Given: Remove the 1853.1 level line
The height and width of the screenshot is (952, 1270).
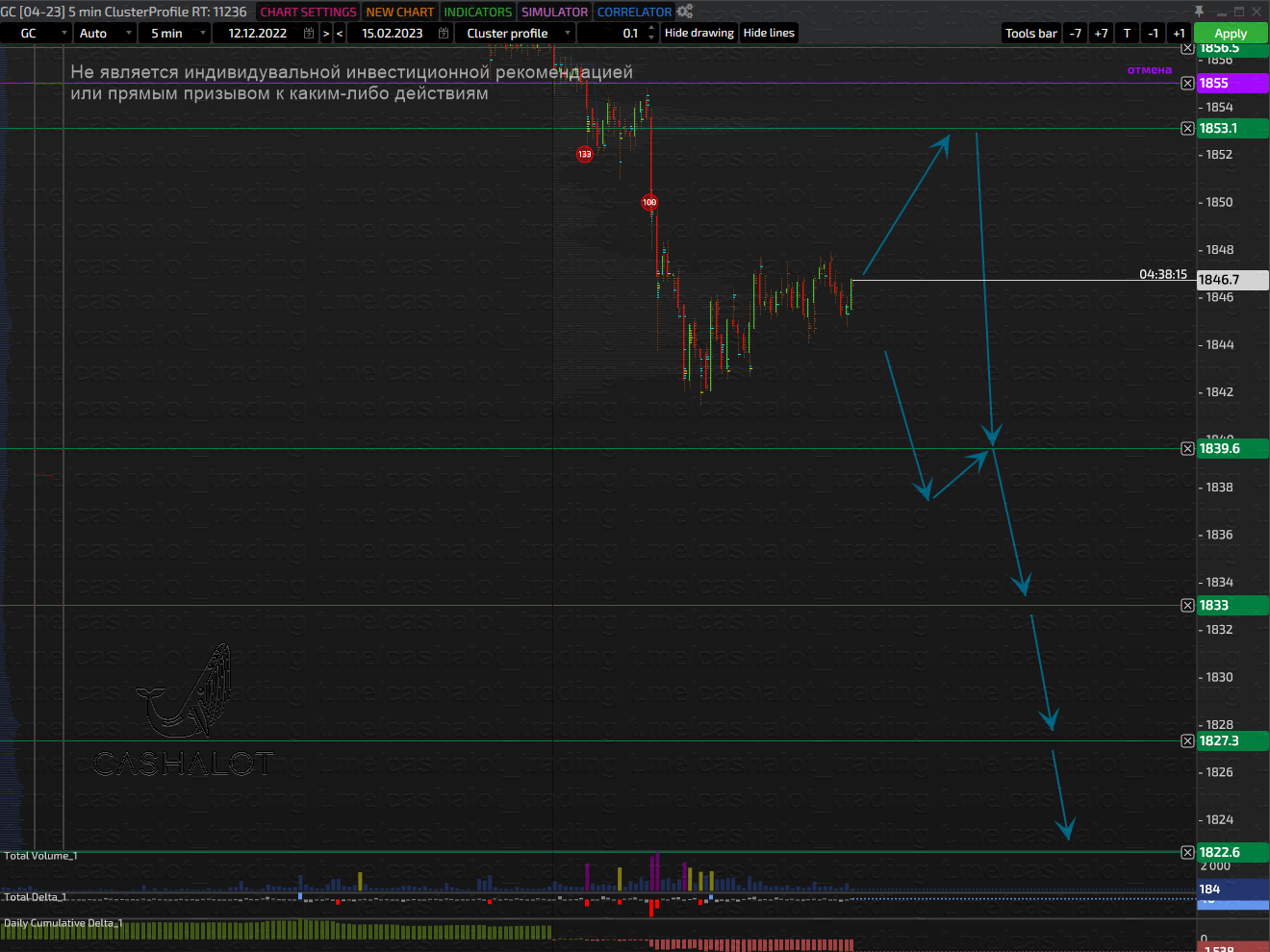Looking at the screenshot, I should coord(1187,129).
